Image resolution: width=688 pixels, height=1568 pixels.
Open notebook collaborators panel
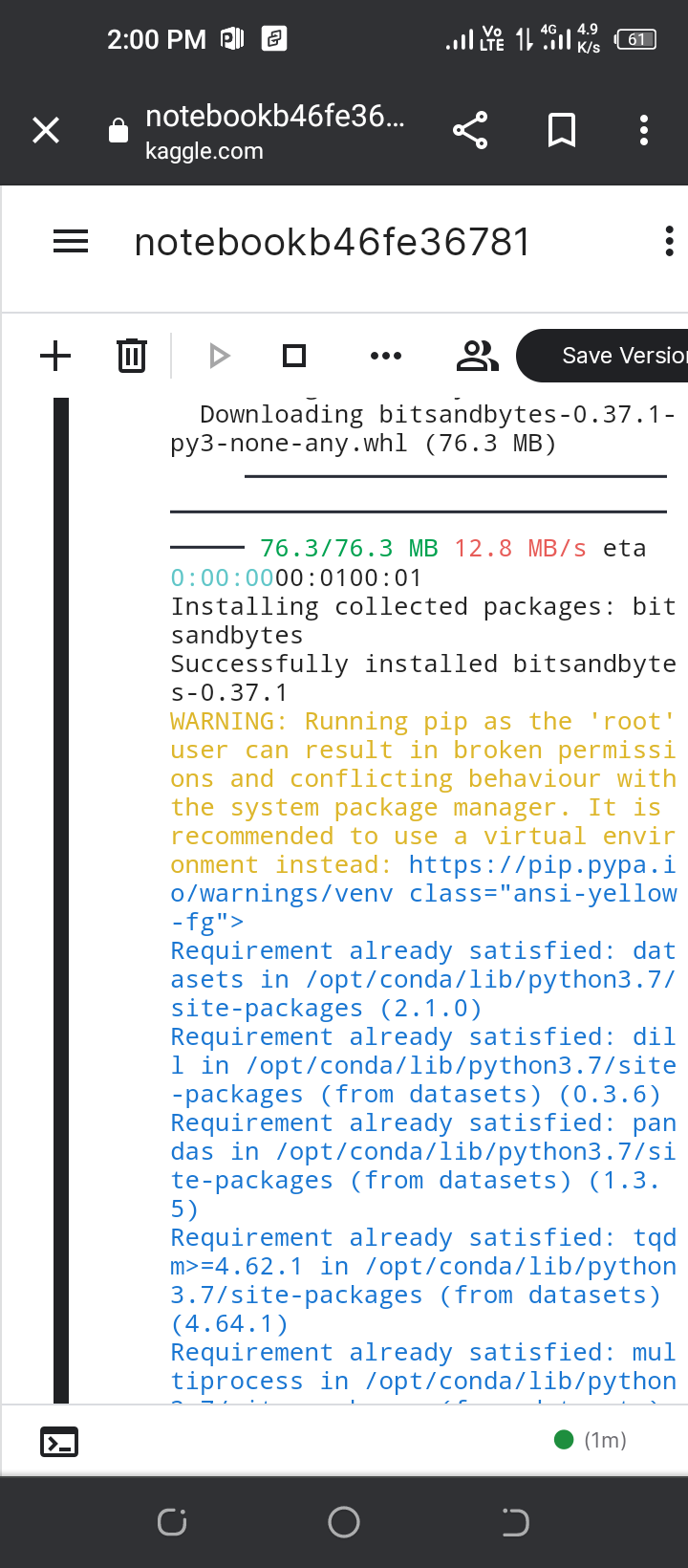click(x=477, y=356)
